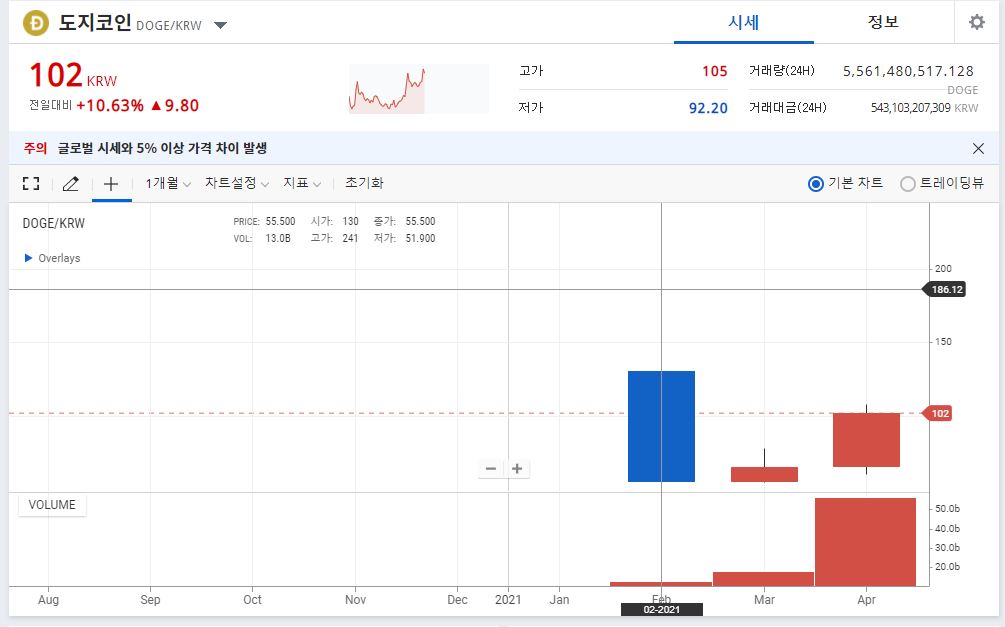Expand the 차트설정 dropdown
Viewport: 1005px width, 627px height.
[237, 183]
